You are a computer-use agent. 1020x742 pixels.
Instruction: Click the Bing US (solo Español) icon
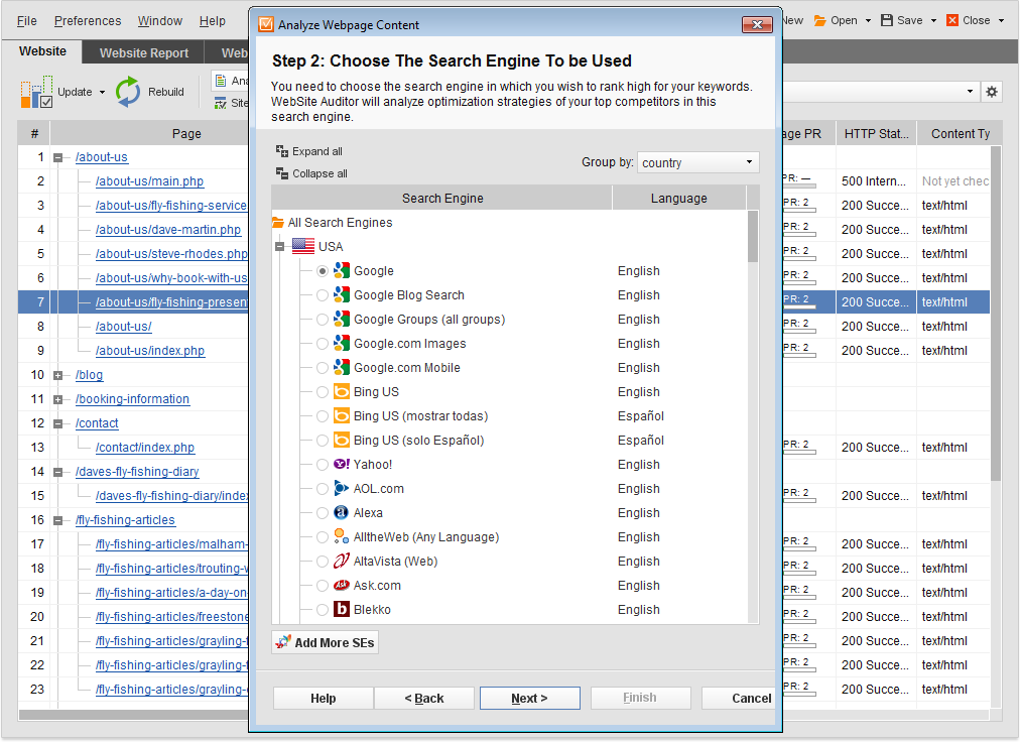342,440
